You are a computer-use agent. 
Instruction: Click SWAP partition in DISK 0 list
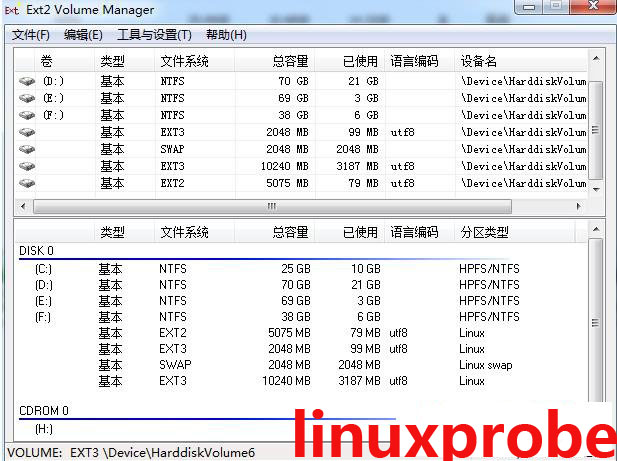[x=175, y=365]
